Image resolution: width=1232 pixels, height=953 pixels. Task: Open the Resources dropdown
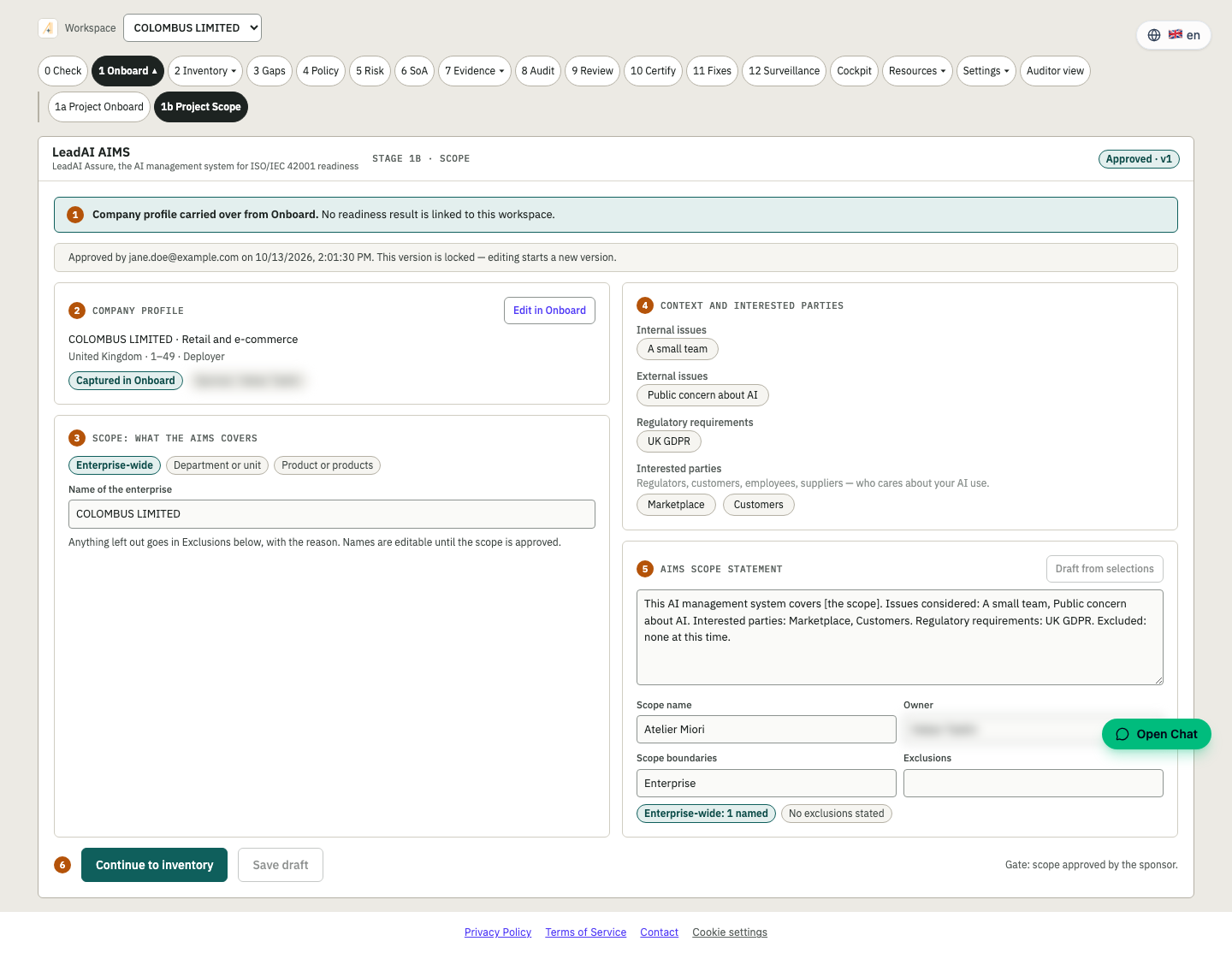point(917,71)
